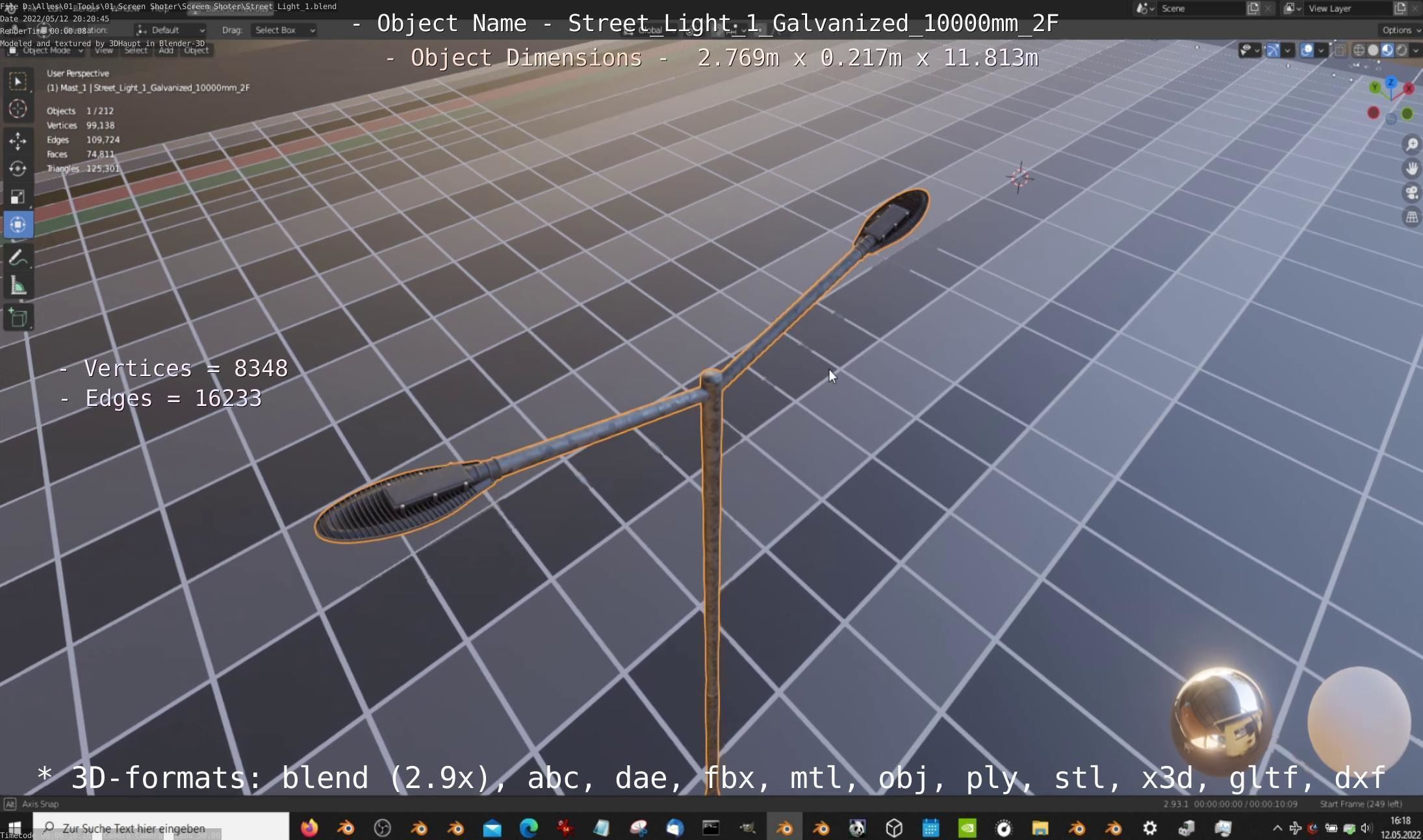The image size is (1423, 840).
Task: Select the highlighted Transform tool
Action: [18, 224]
